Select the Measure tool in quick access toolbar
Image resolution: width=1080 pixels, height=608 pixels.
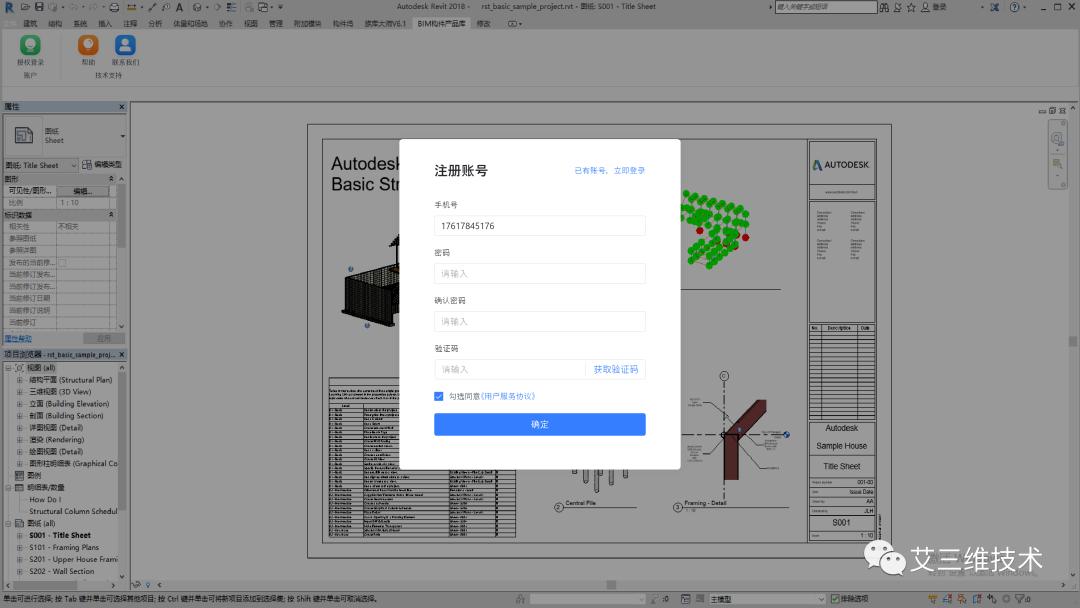click(132, 7)
